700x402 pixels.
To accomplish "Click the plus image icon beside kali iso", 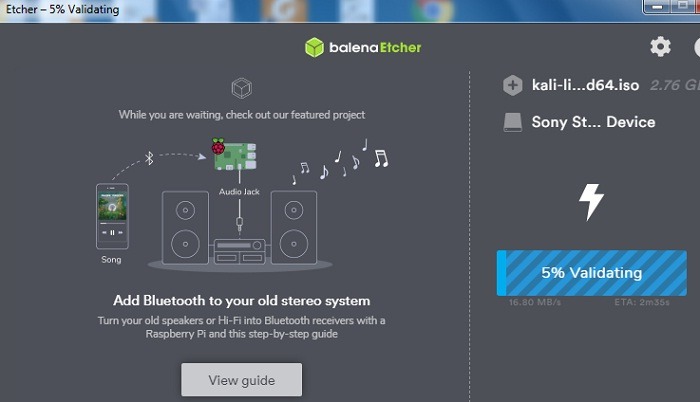I will coord(512,85).
